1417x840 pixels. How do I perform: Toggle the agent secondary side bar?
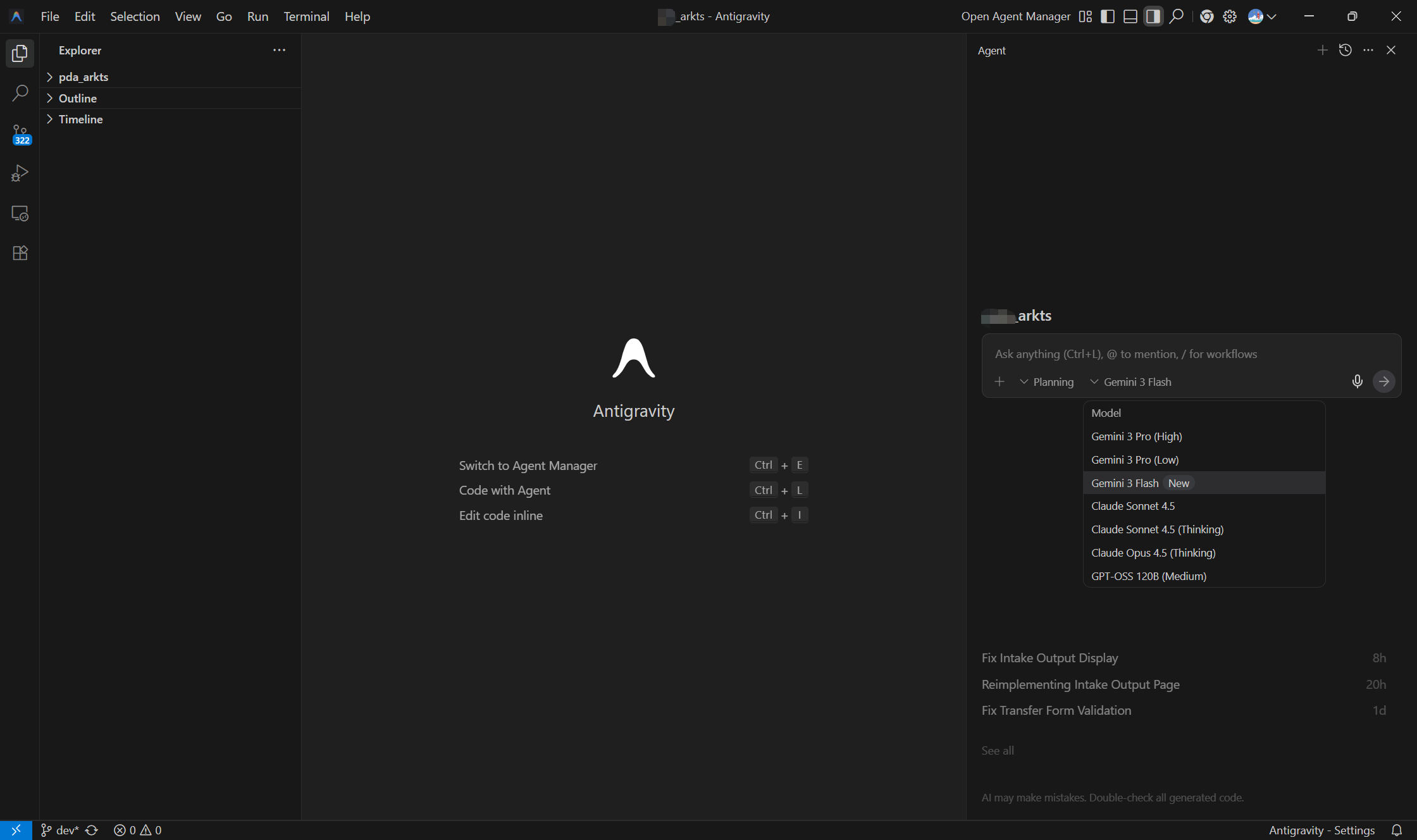(x=1153, y=16)
